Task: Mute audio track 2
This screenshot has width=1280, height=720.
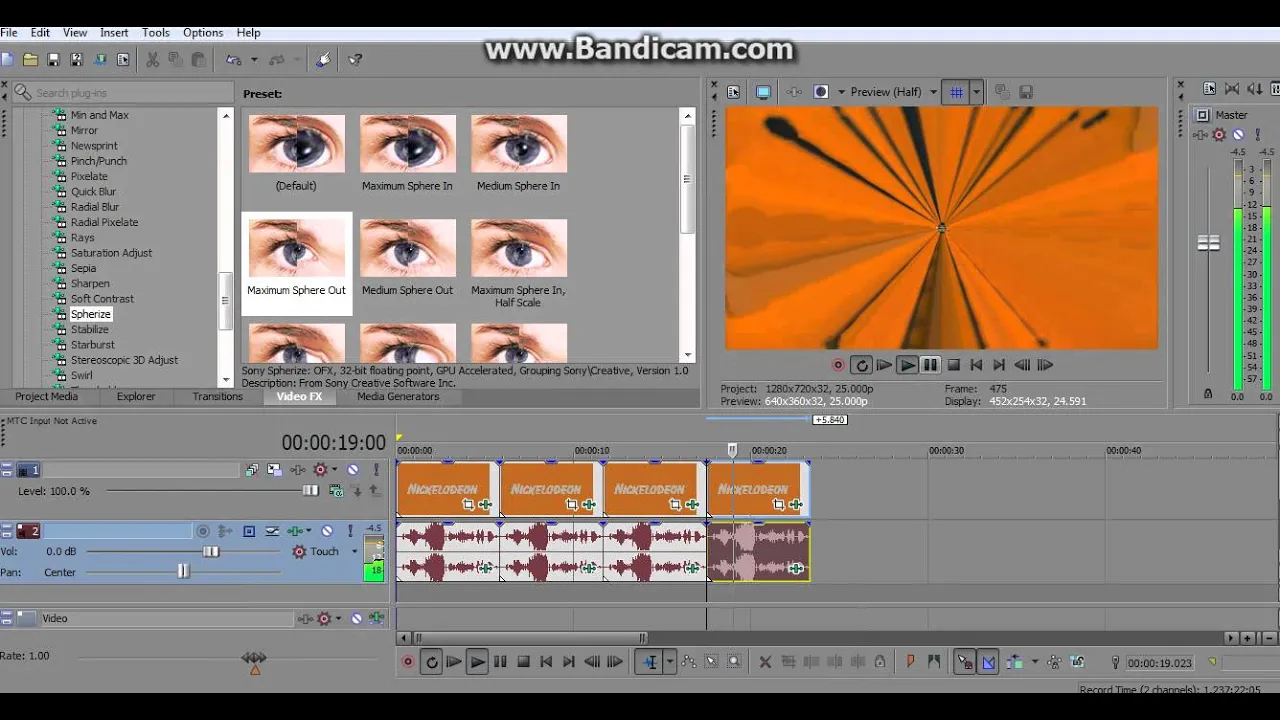Action: (x=327, y=531)
